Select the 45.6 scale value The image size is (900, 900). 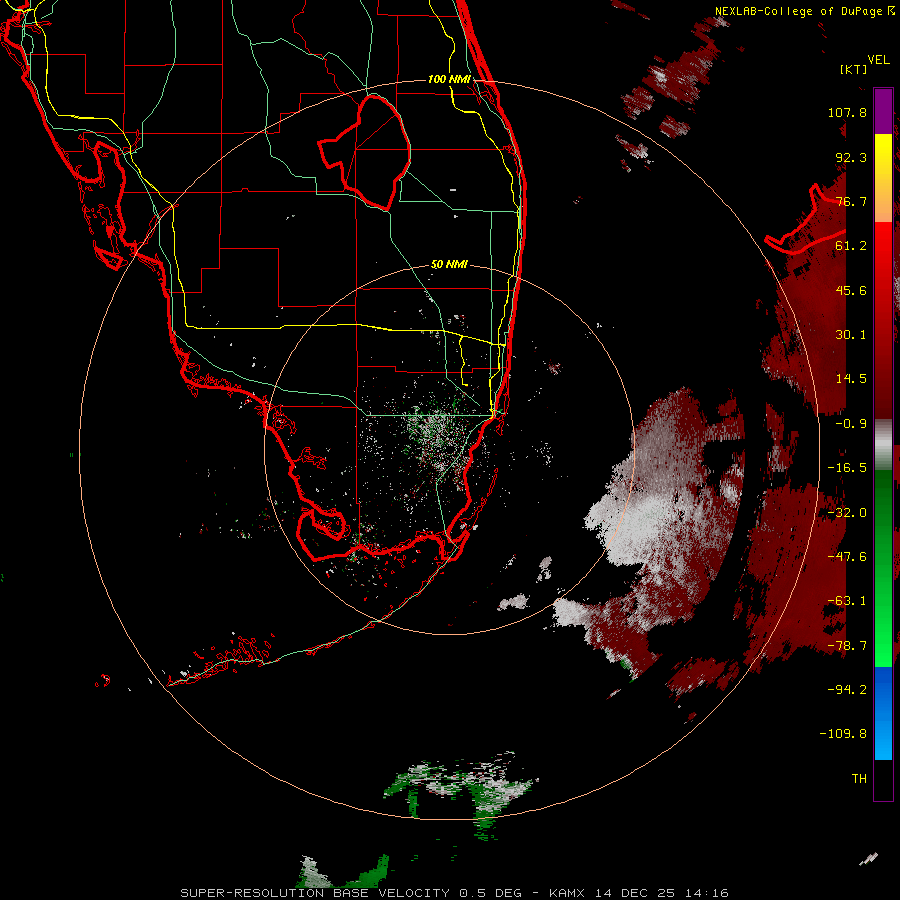[x=851, y=290]
